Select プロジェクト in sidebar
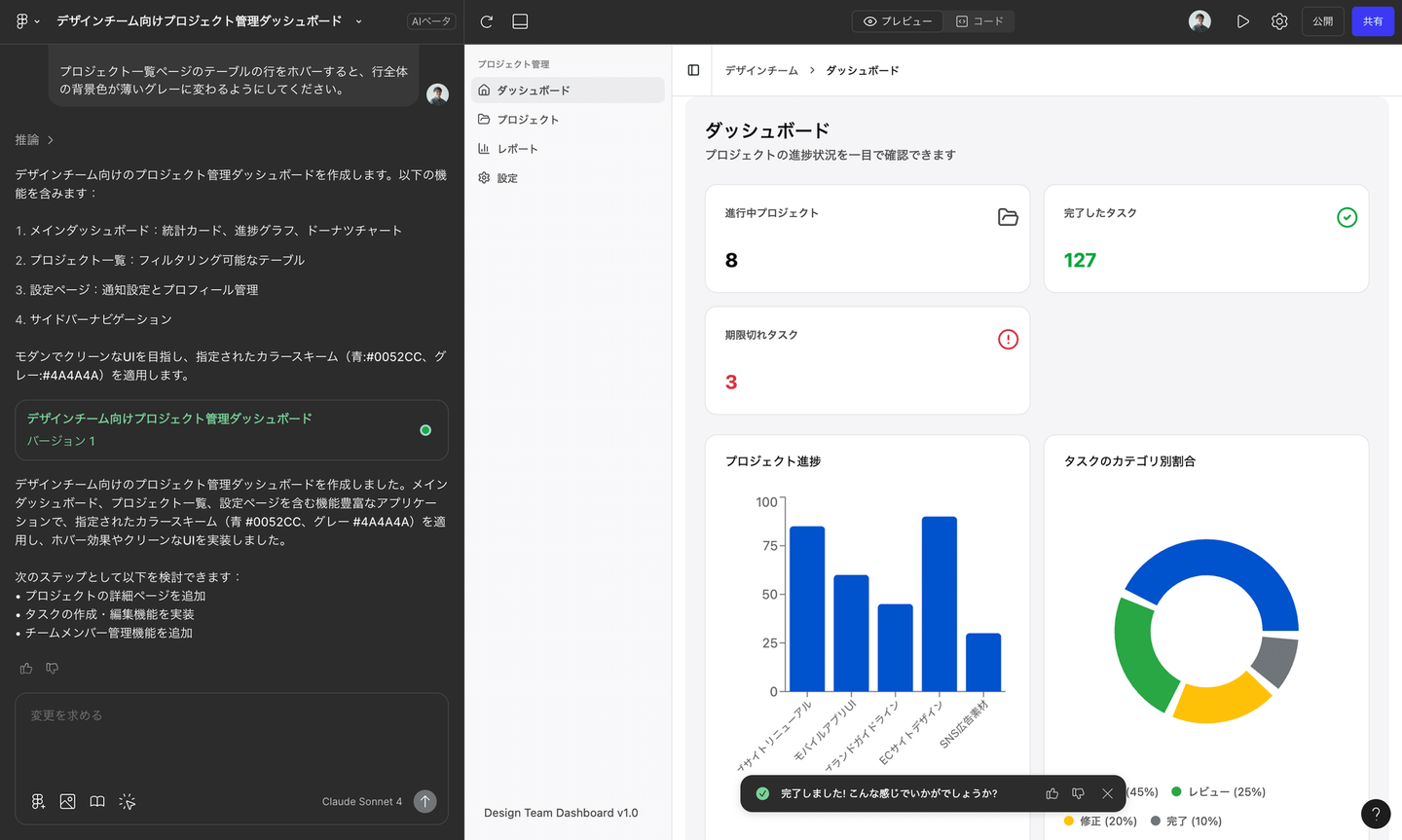 click(568, 120)
